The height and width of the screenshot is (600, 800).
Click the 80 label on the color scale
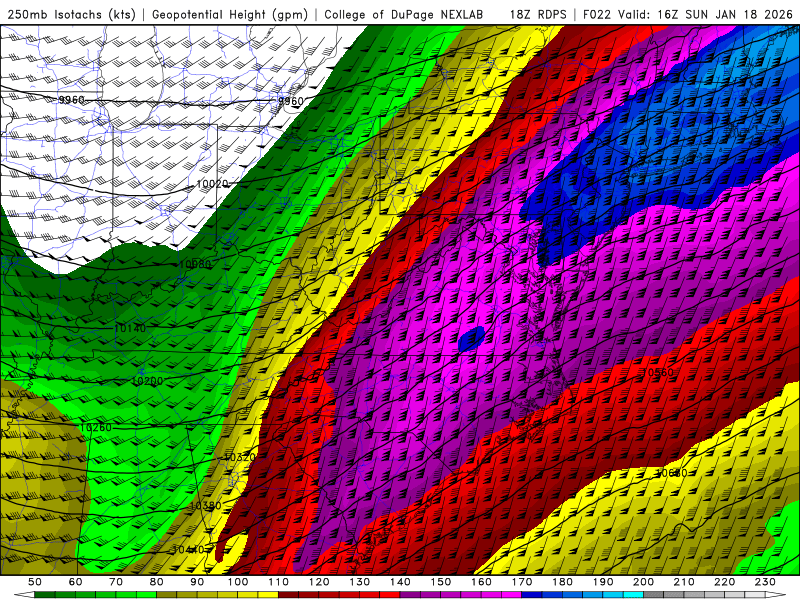157,582
